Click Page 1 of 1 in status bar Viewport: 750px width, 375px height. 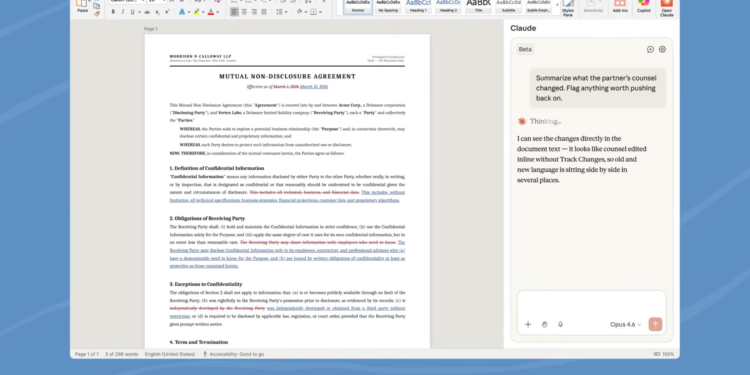87,354
